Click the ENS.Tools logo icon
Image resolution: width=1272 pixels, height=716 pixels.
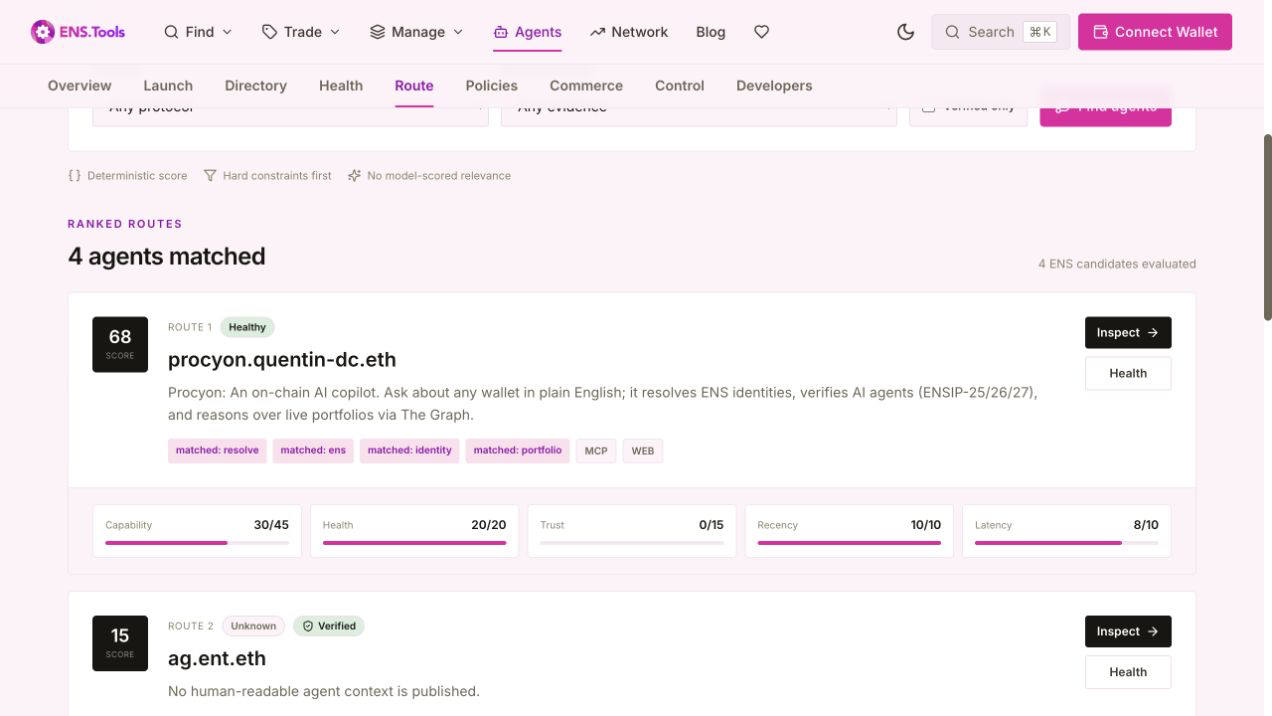pos(42,32)
